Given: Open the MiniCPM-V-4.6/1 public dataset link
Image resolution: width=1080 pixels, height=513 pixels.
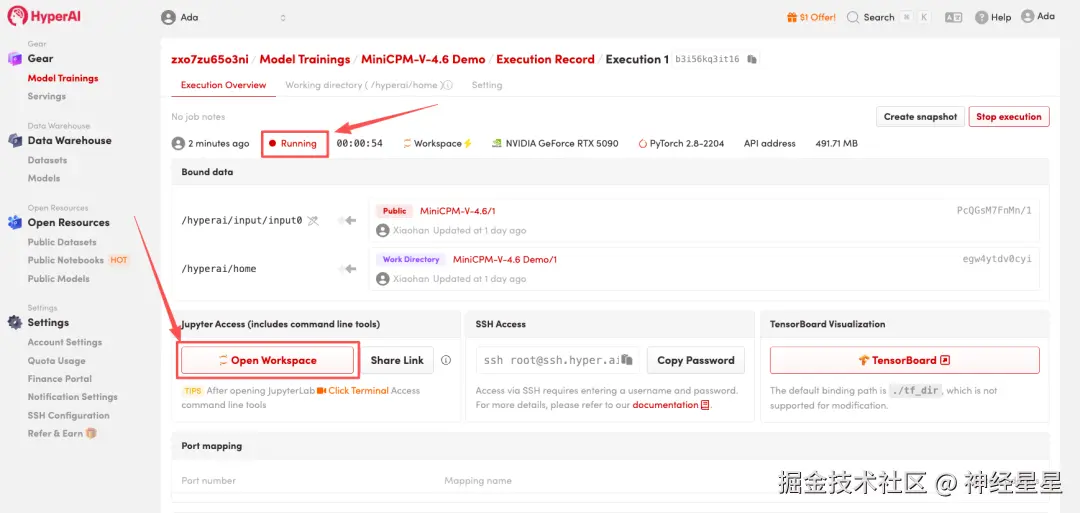Looking at the screenshot, I should pyautogui.click(x=457, y=211).
